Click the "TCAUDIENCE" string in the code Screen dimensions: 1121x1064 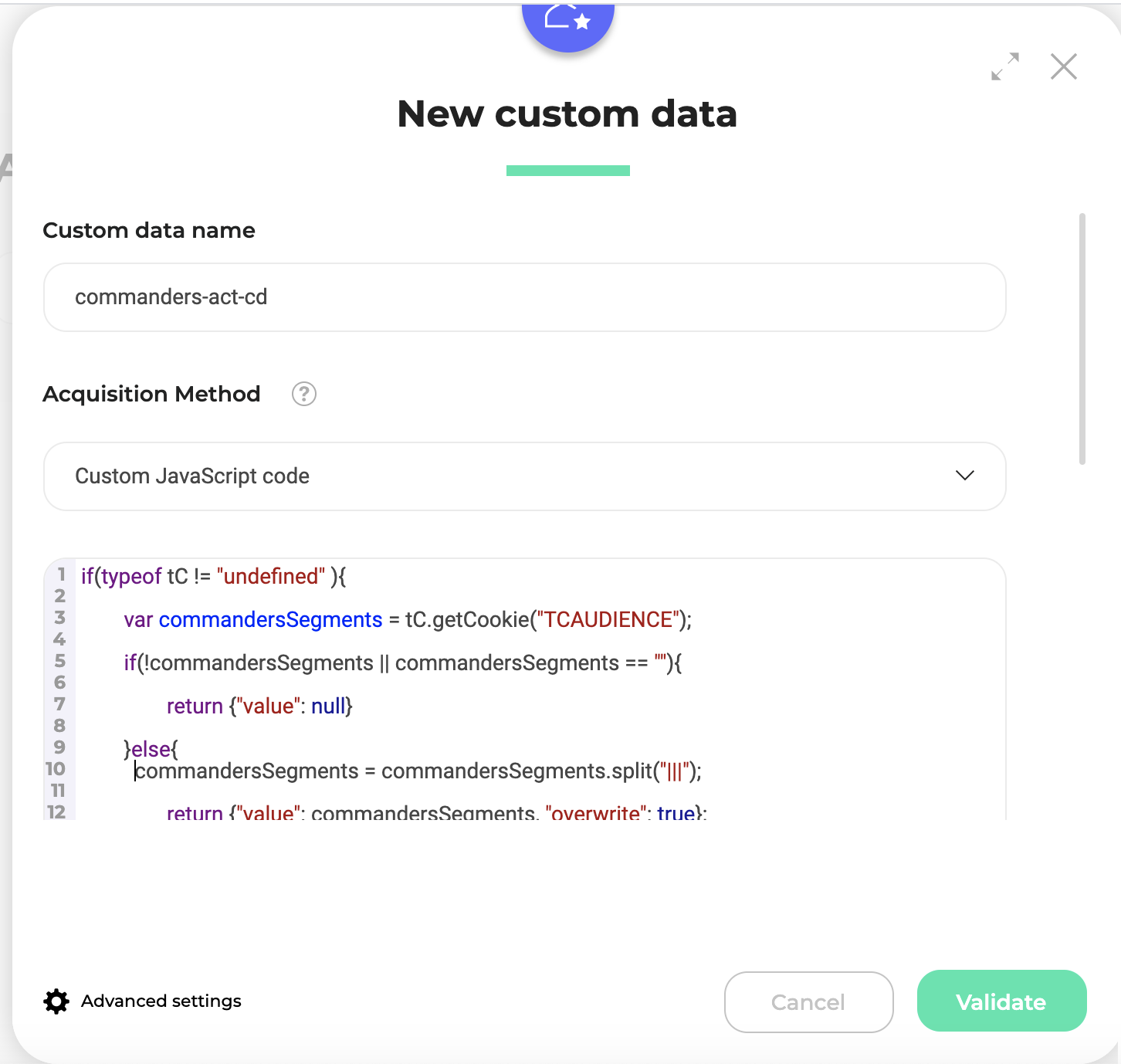(x=608, y=620)
